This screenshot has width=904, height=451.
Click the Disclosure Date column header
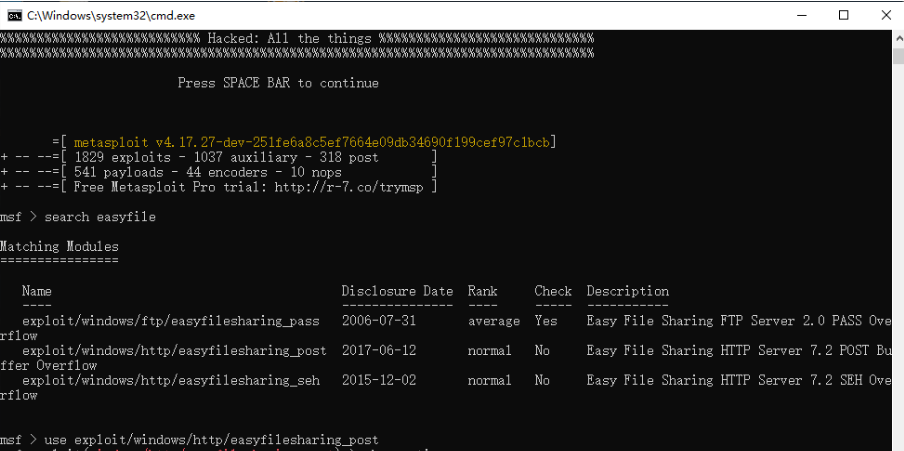397,291
